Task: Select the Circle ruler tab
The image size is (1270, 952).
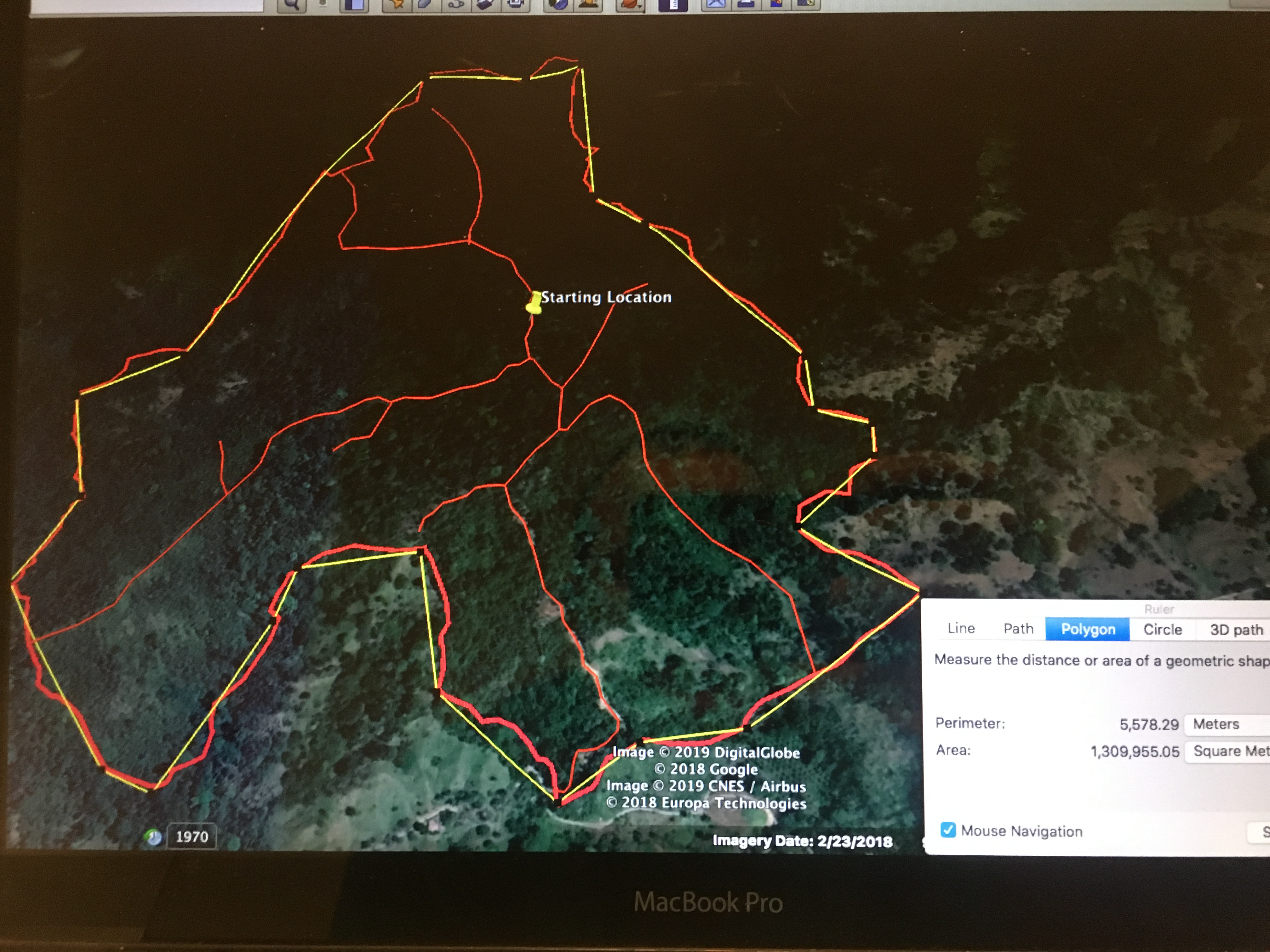Action: 1162,630
